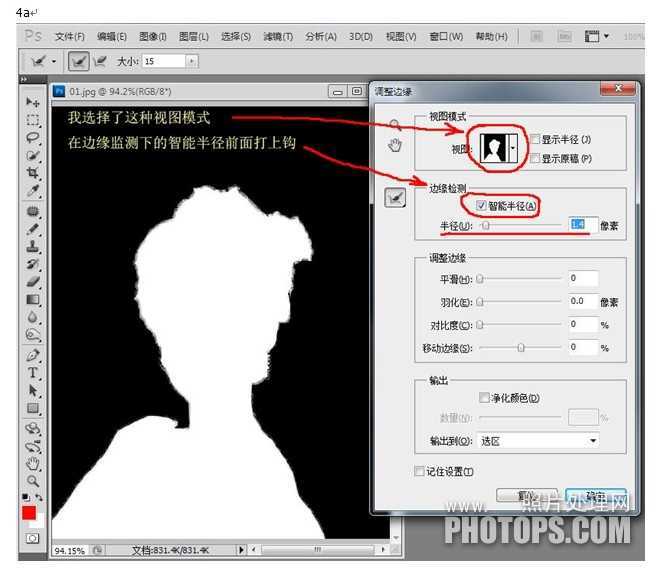Select the Quick Selection tool

click(x=33, y=155)
